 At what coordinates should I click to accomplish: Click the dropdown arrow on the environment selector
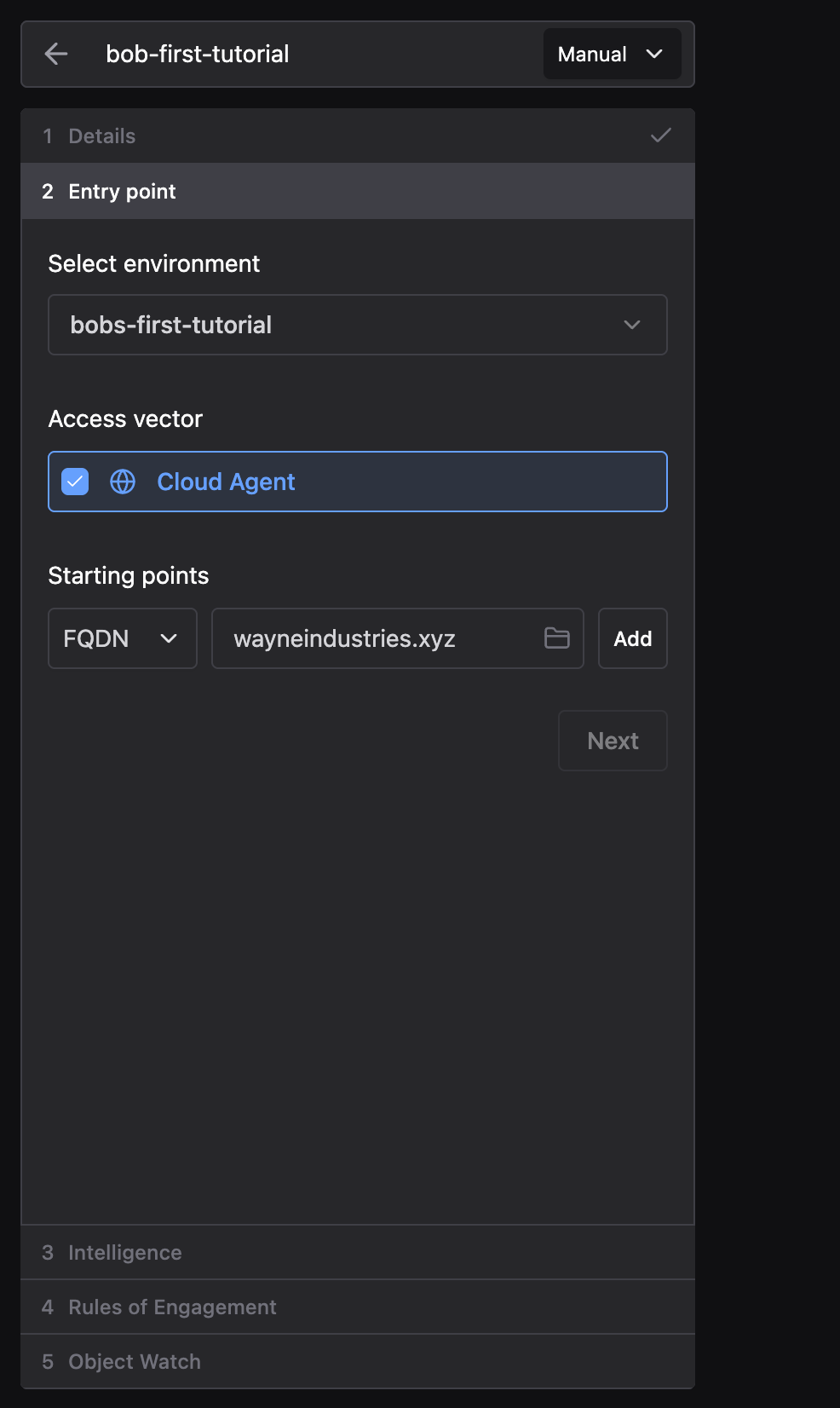(631, 325)
